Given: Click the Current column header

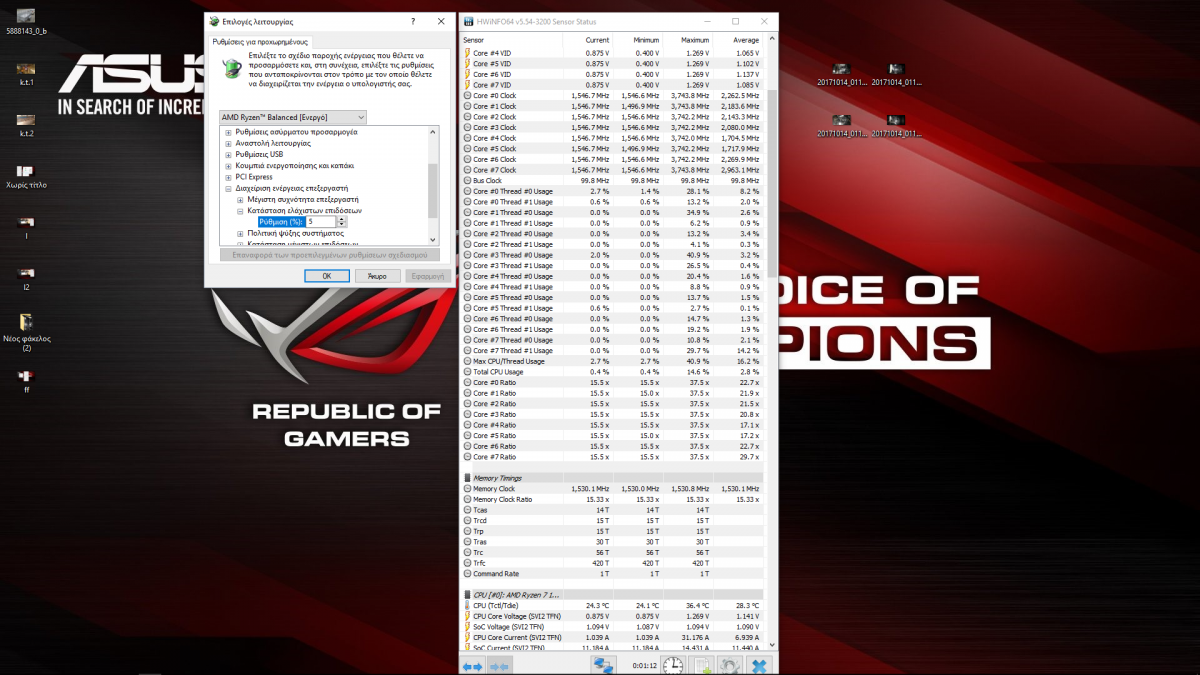Looking at the screenshot, I should [587, 40].
